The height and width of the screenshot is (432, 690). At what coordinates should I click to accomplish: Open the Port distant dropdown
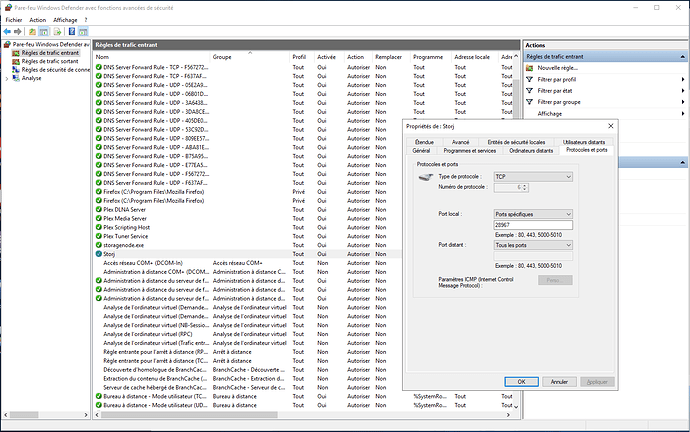point(532,245)
